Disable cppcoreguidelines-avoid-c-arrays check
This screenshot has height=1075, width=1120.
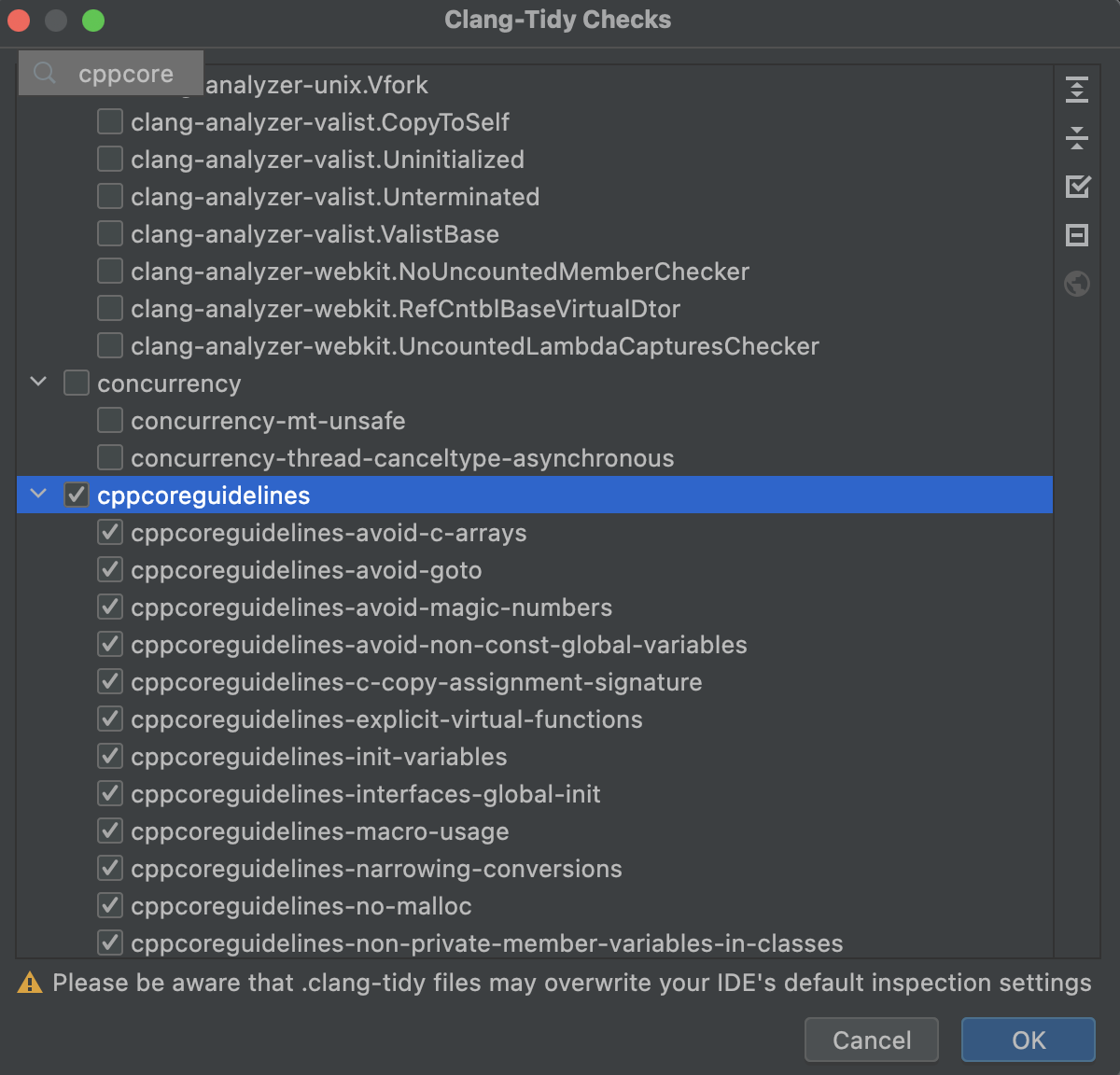point(110,532)
